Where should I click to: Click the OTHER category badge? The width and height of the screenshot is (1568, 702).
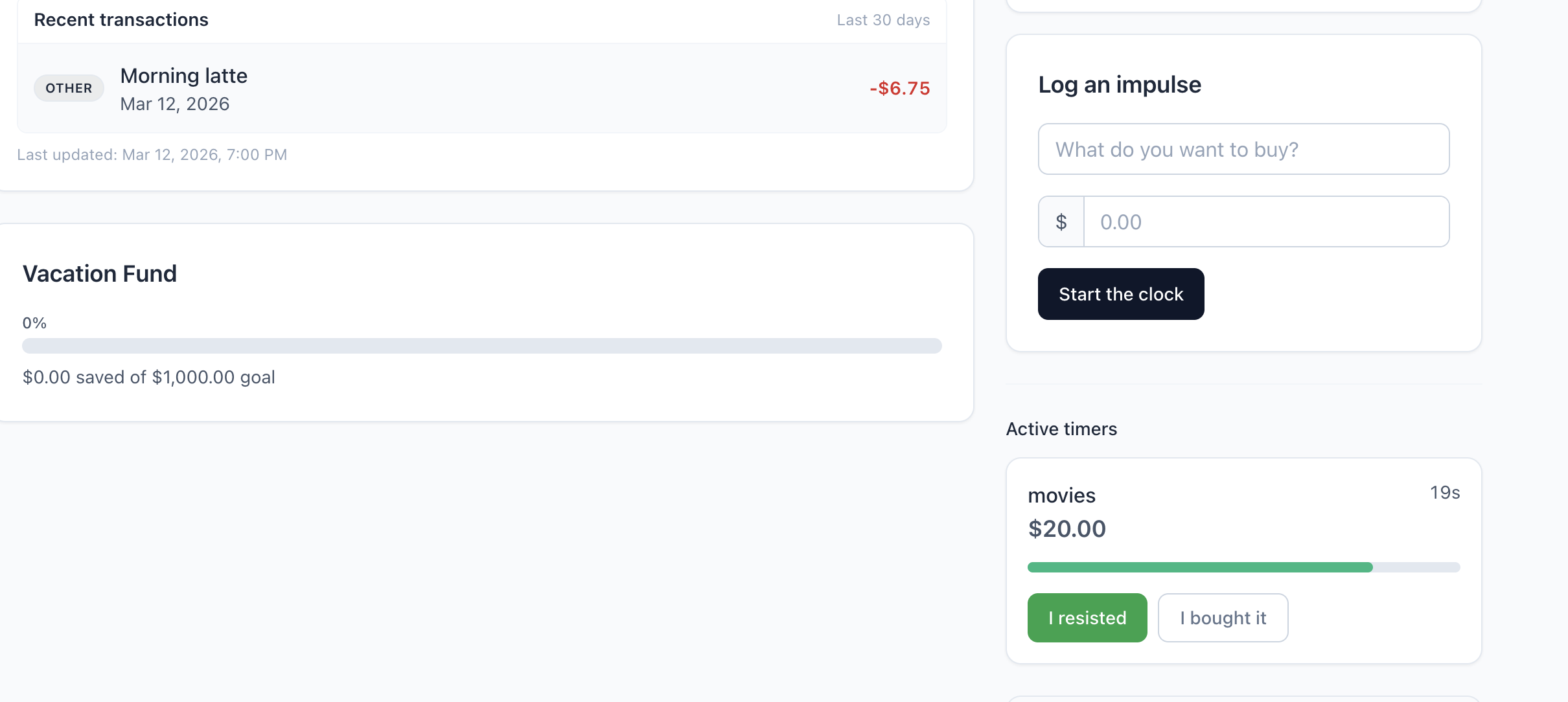coord(69,88)
